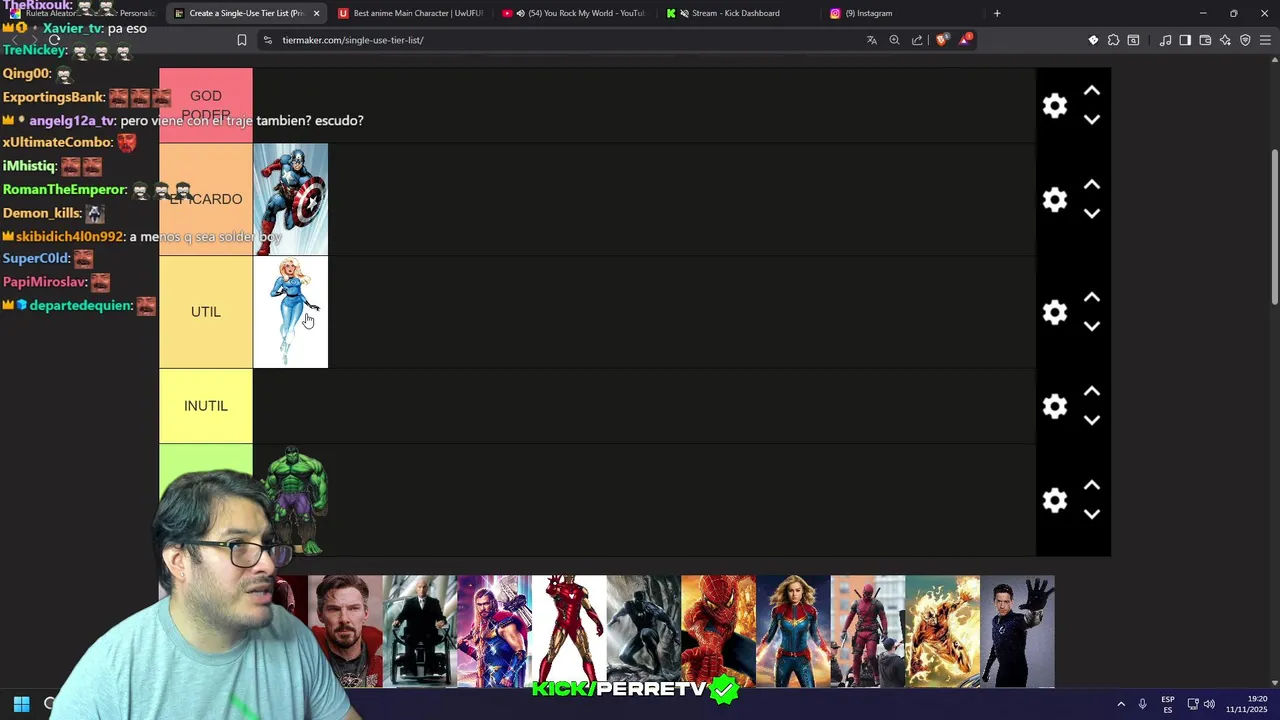Select the Iron Man armor image
The image size is (1280, 720).
click(569, 631)
